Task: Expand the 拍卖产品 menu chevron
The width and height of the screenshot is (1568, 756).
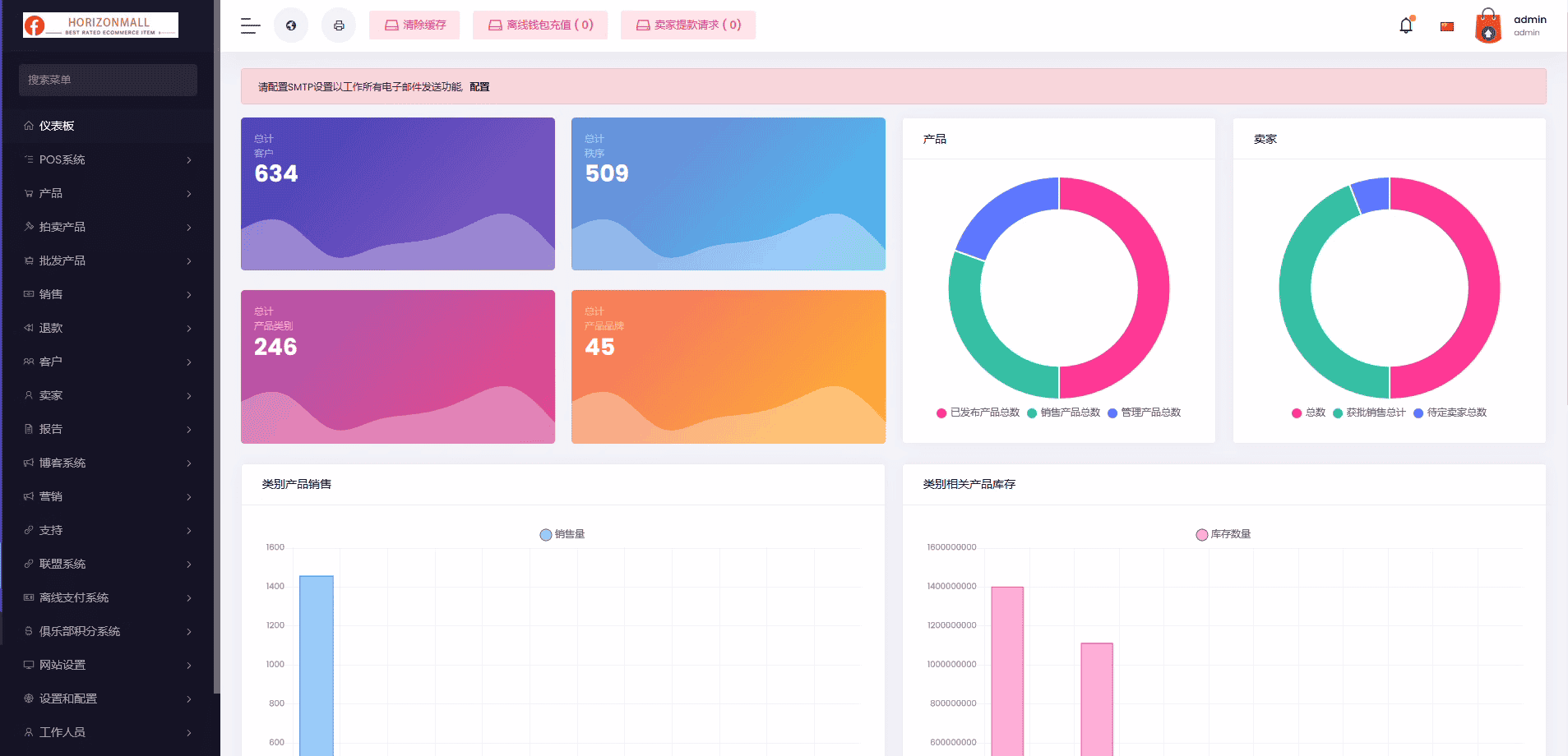Action: point(189,228)
